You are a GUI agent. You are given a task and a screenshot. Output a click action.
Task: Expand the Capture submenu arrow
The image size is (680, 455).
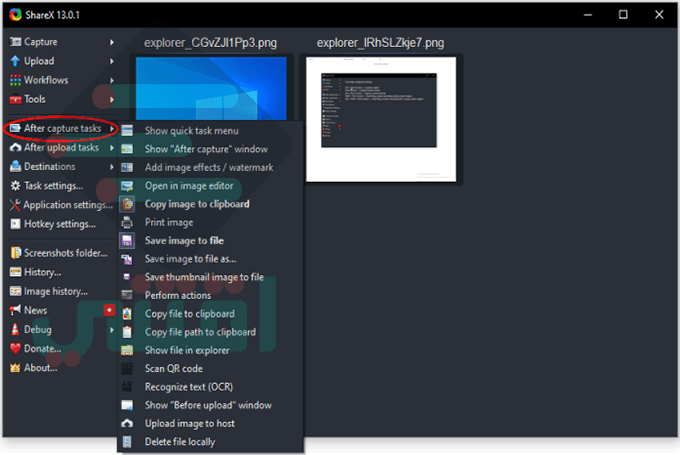(x=111, y=42)
